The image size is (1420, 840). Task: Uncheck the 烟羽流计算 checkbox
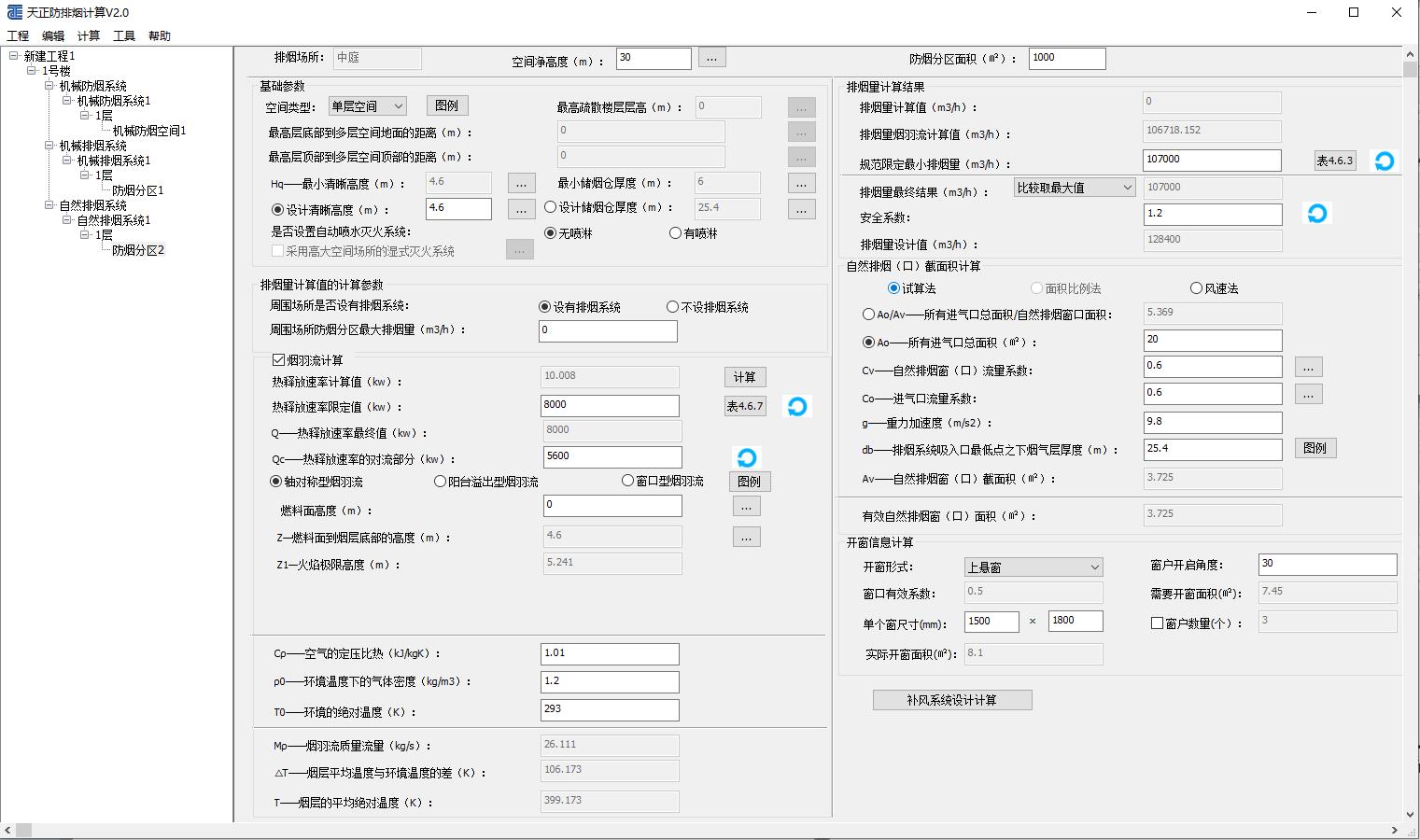pos(278,360)
